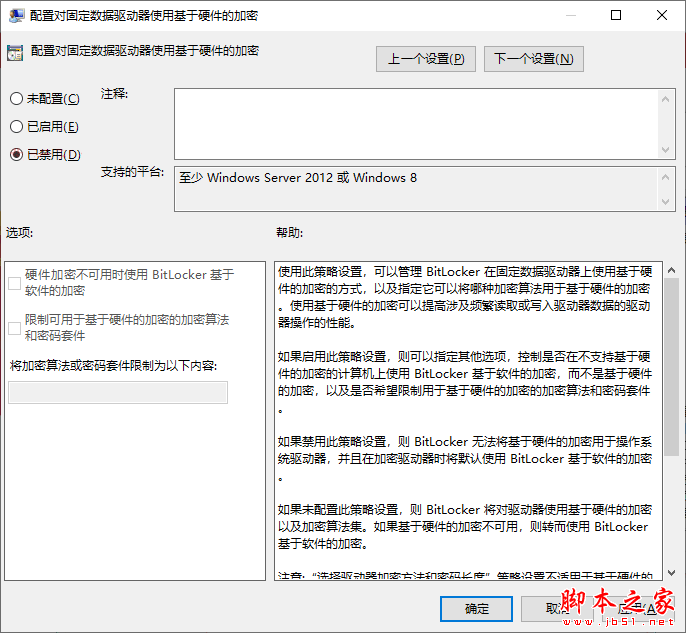The height and width of the screenshot is (633, 686).
Task: Click the 确定 button
Action: point(476,609)
